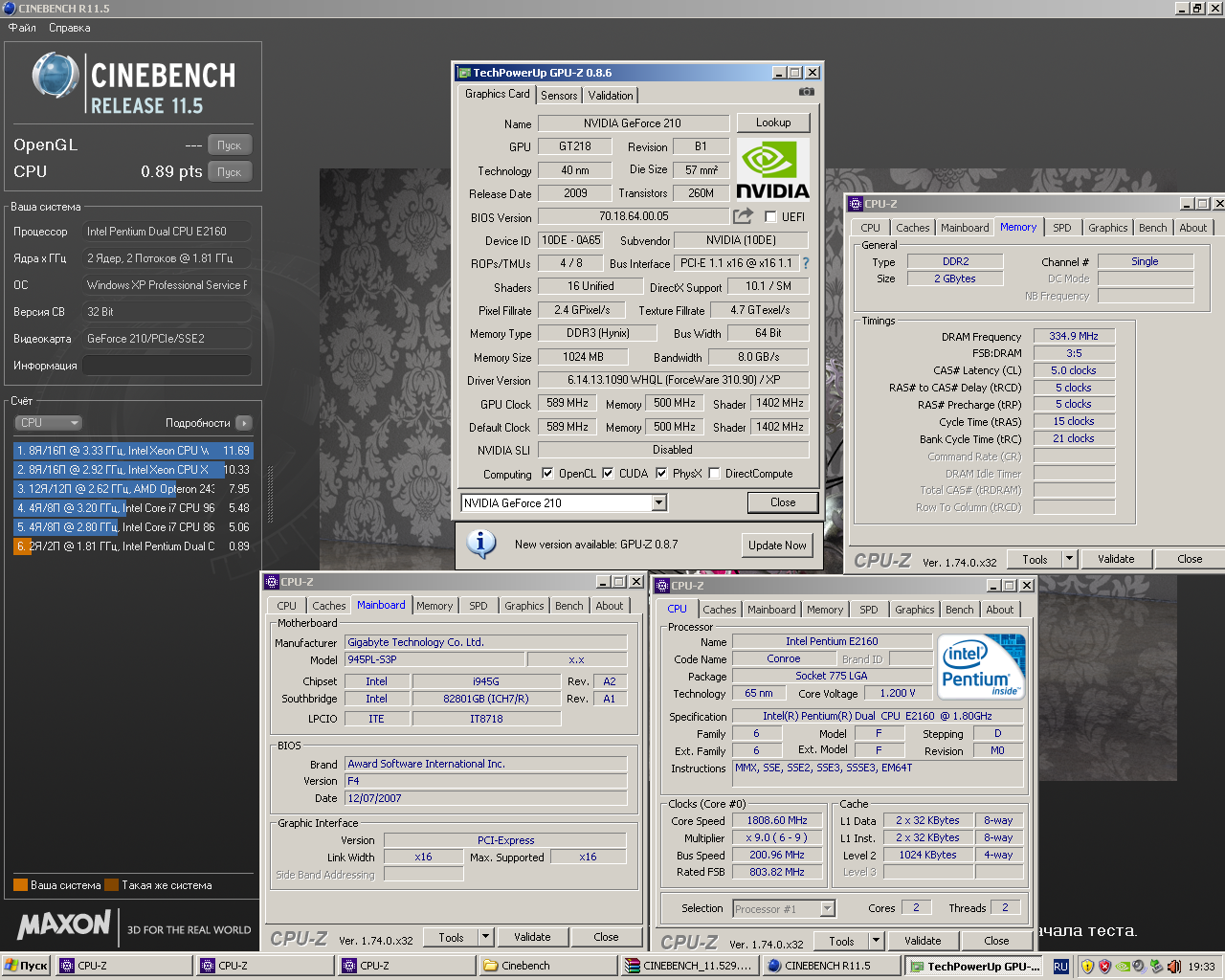
Task: Open the Файл menu
Action: coord(22,28)
